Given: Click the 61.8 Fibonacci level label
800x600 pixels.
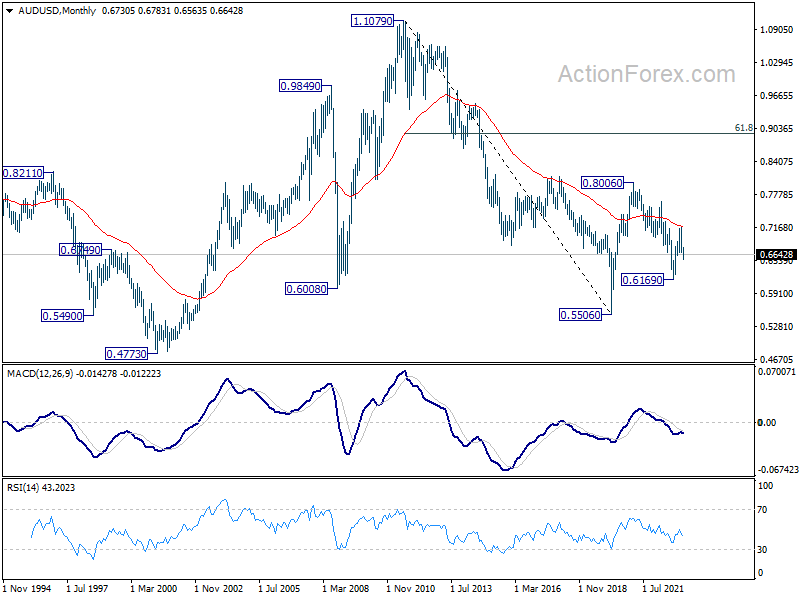Looking at the screenshot, I should (x=744, y=128).
